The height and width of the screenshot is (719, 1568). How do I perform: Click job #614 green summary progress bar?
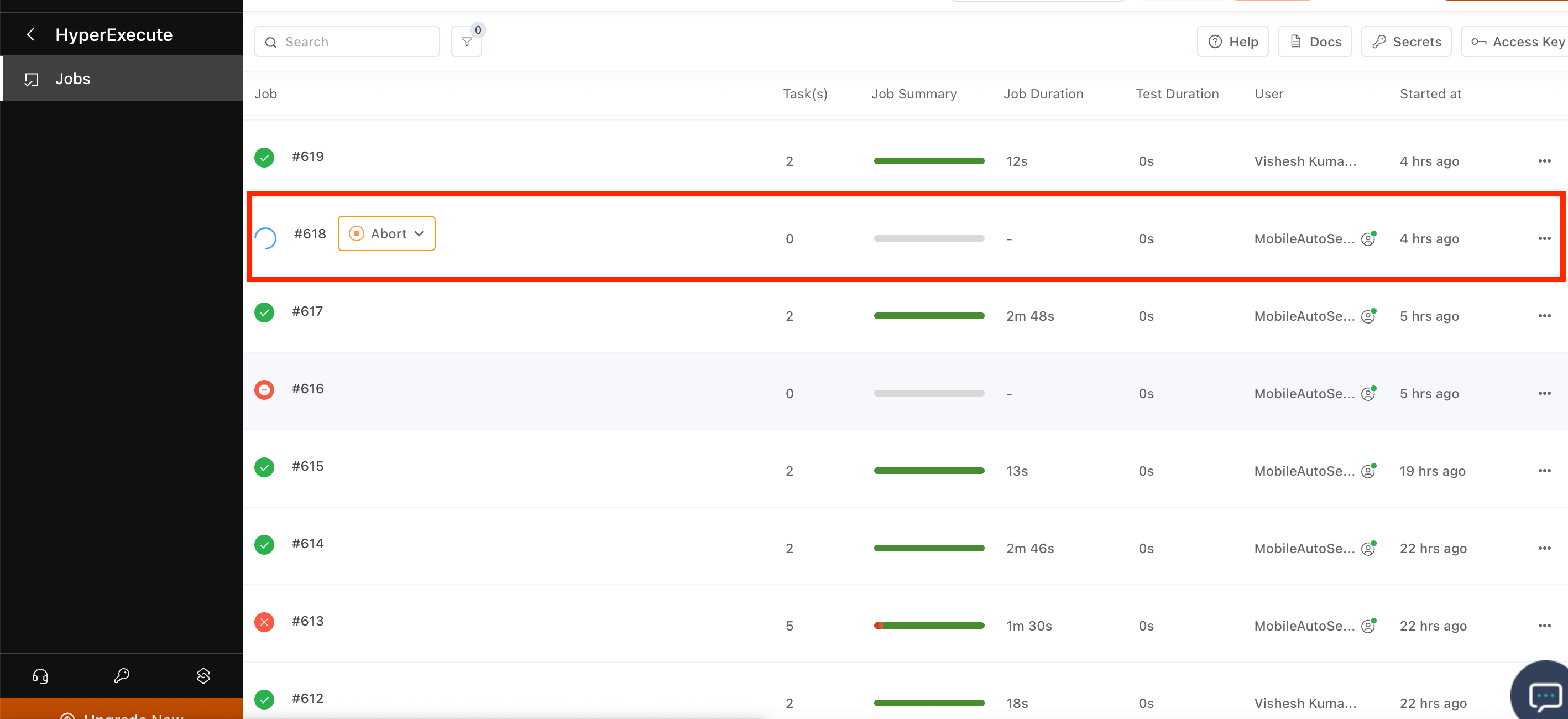tap(929, 549)
